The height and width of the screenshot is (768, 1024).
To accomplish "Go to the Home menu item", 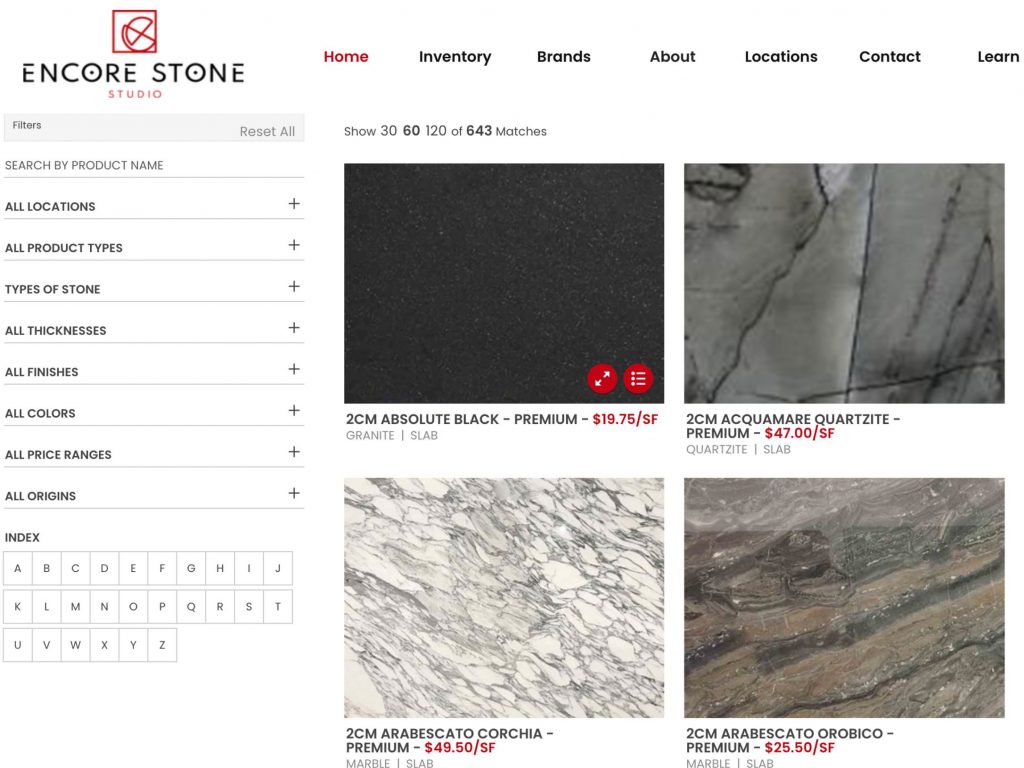I will click(346, 57).
